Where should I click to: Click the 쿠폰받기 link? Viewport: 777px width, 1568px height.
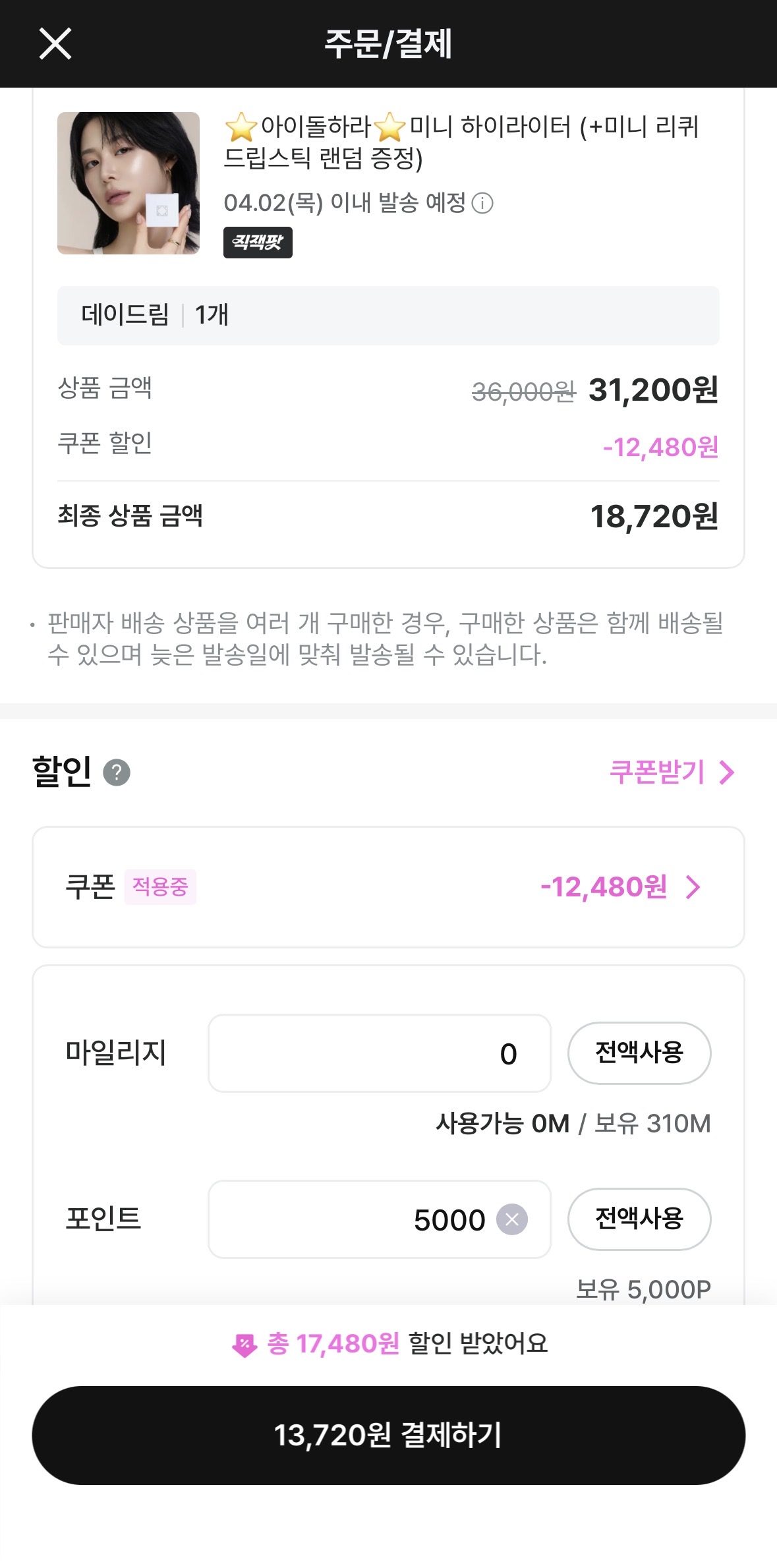coord(657,772)
